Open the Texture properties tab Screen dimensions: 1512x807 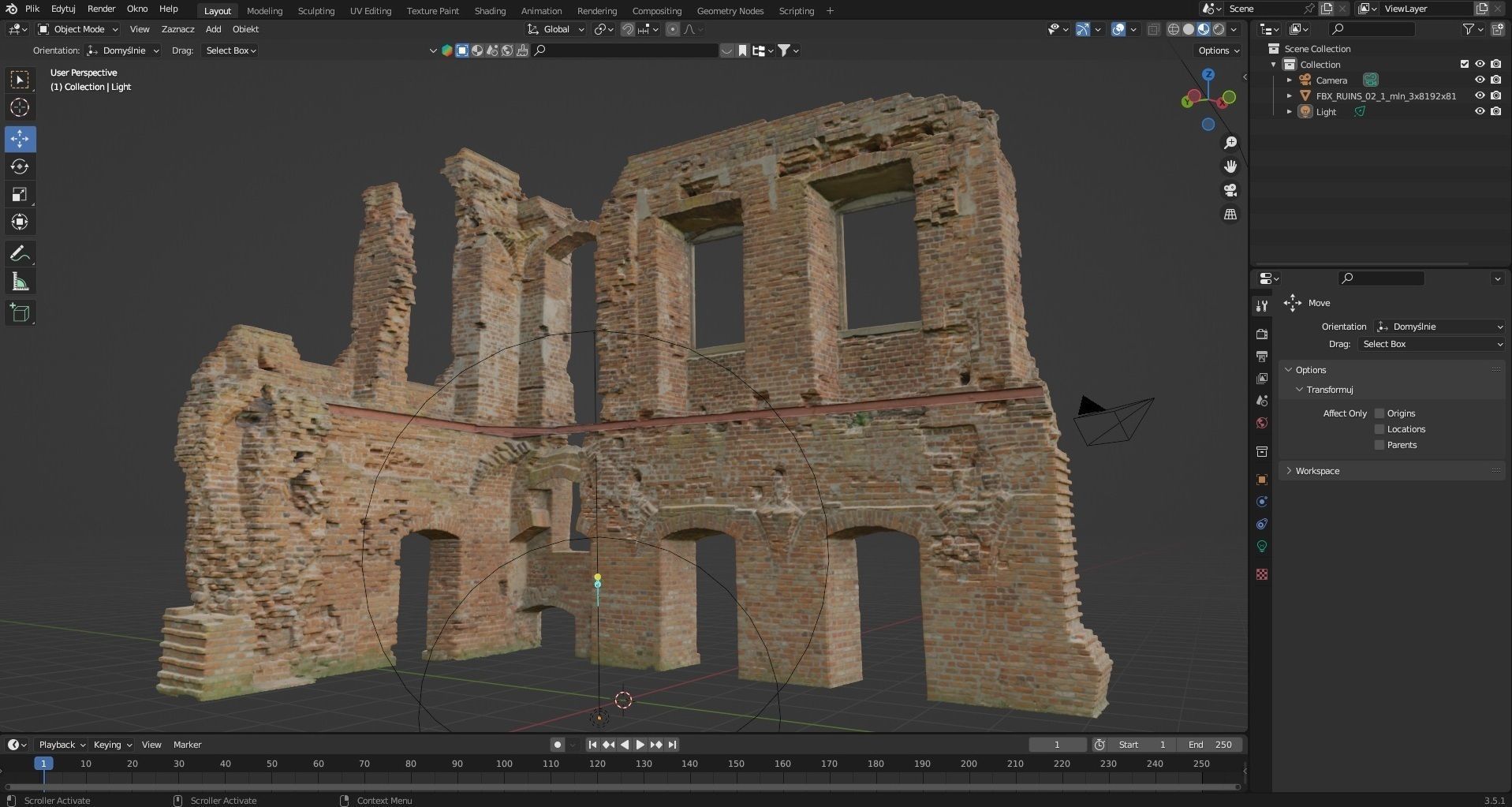(1262, 574)
